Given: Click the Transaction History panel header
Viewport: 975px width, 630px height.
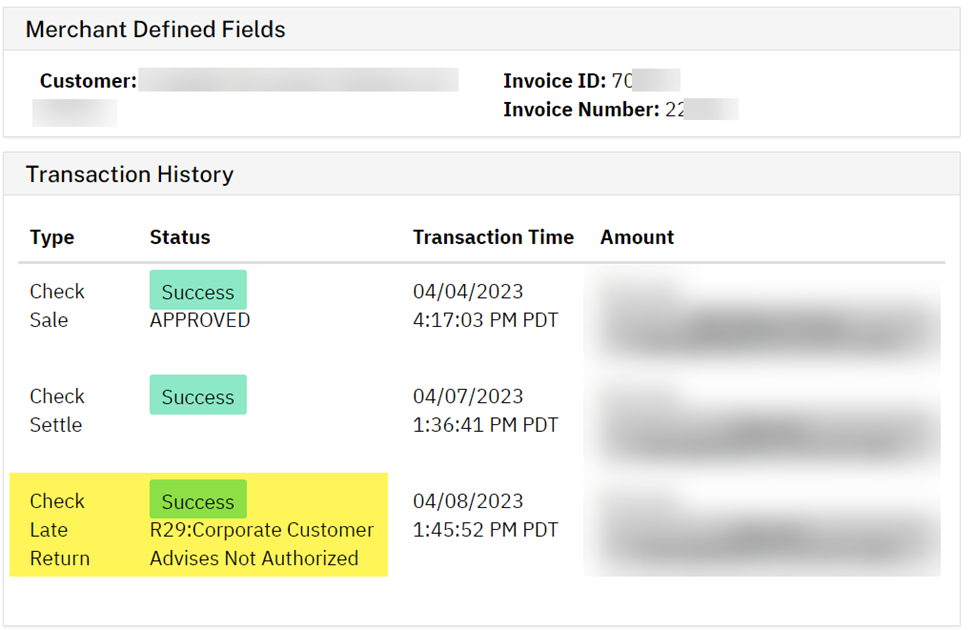Looking at the screenshot, I should pyautogui.click(x=130, y=174).
